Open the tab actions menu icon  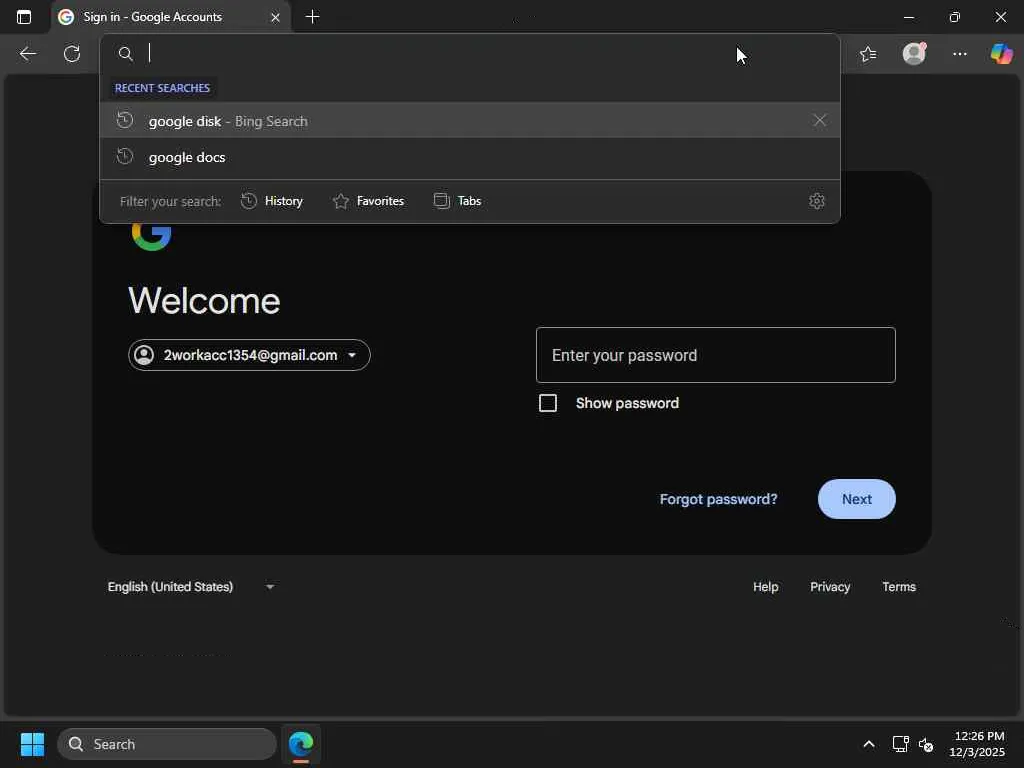[x=24, y=17]
